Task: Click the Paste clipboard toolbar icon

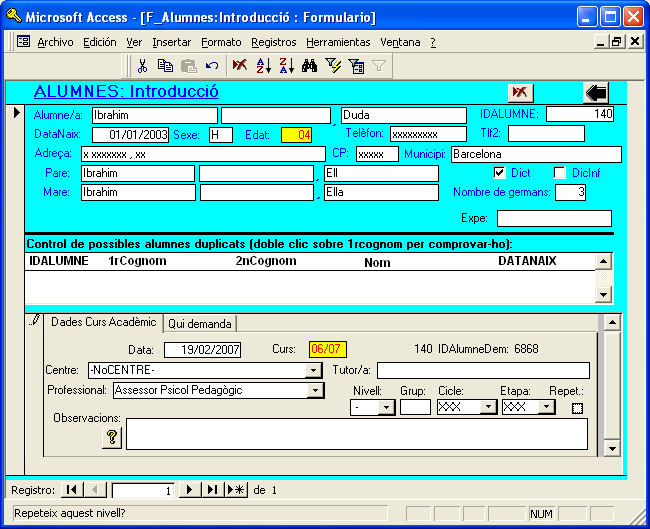Action: click(189, 66)
